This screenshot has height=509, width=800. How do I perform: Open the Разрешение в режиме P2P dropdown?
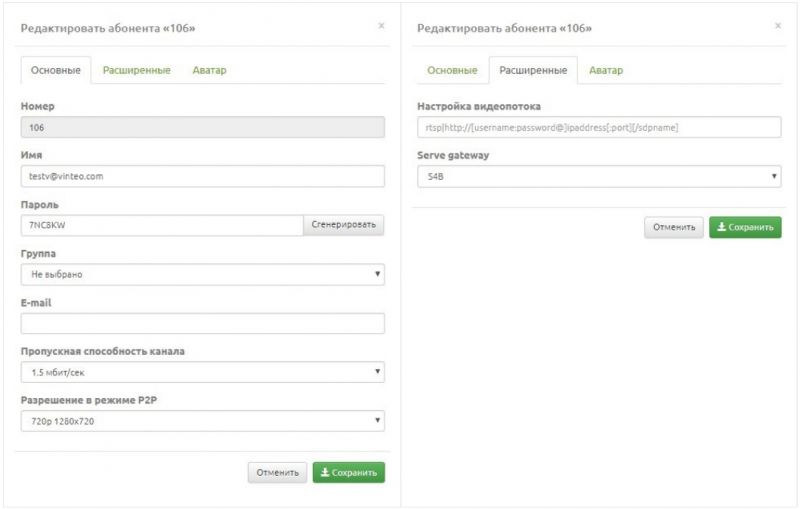[x=203, y=421]
